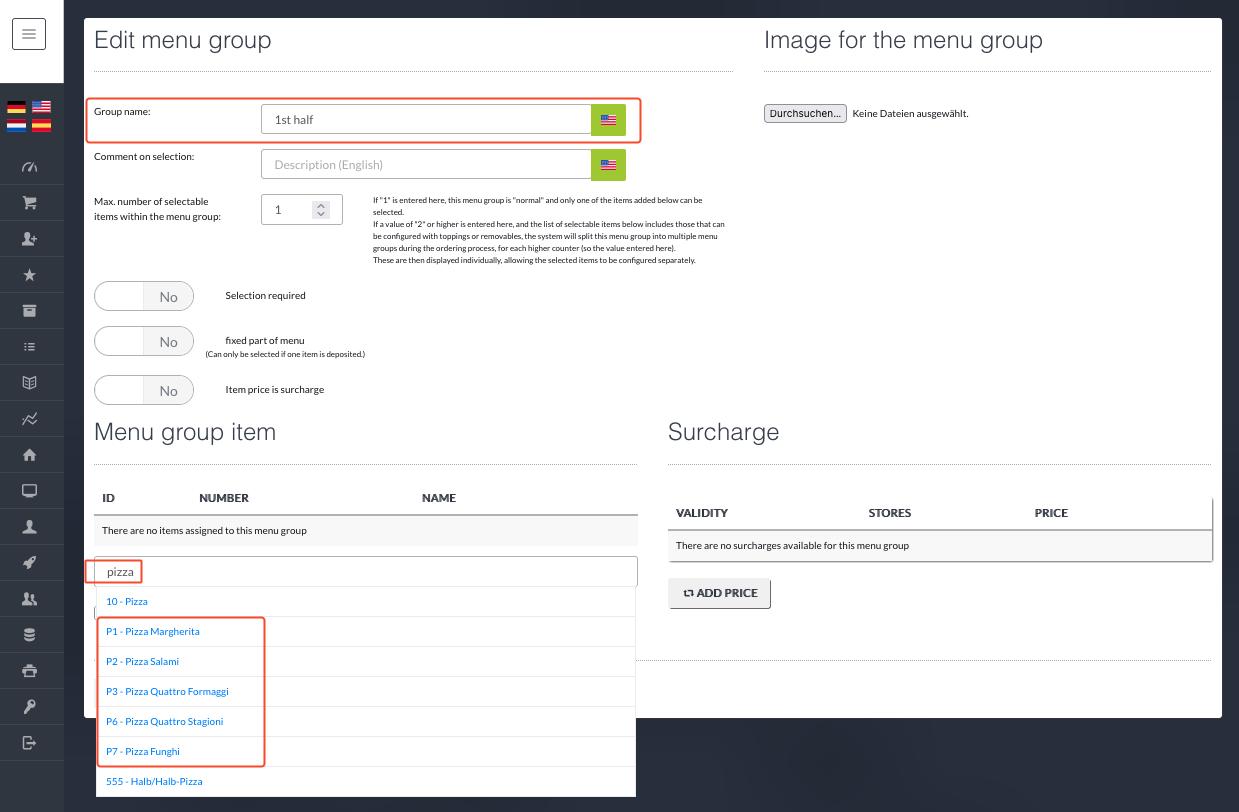
Task: Click the PRICE column header
Action: point(1051,513)
